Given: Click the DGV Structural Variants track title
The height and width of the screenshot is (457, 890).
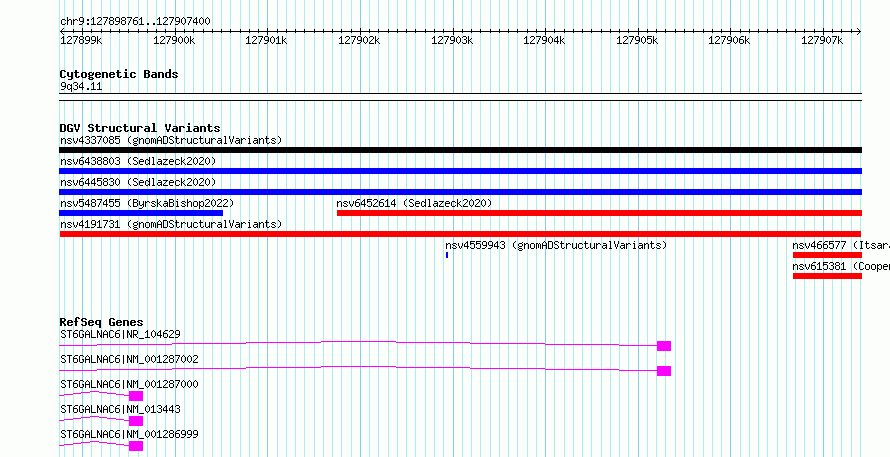Looking at the screenshot, I should coord(140,128).
